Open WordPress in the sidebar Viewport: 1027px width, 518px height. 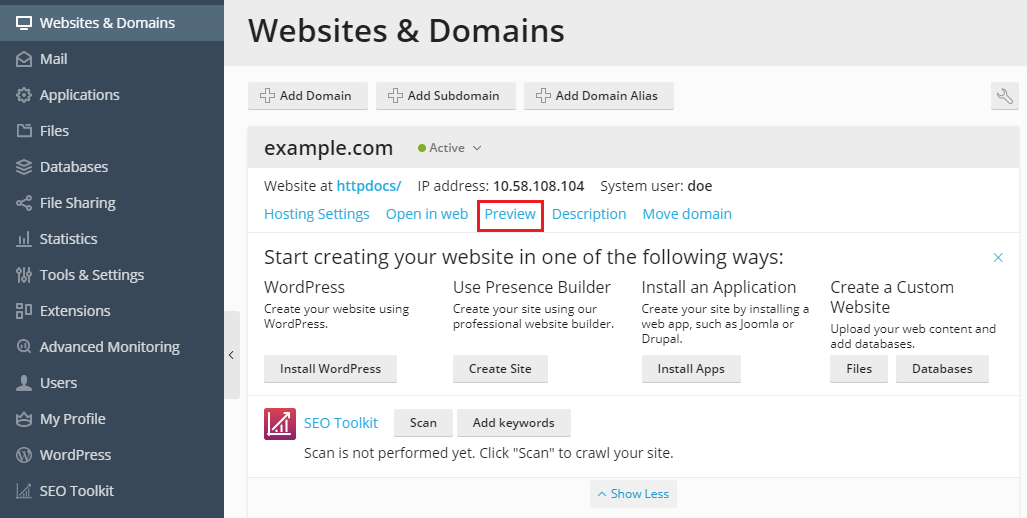tap(112, 455)
